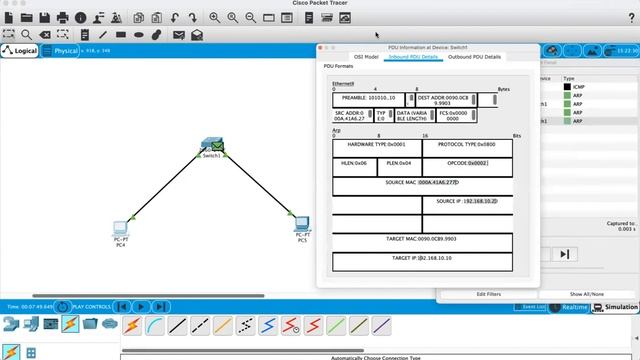
Task: Open the OSI Model tab
Action: click(x=366, y=57)
